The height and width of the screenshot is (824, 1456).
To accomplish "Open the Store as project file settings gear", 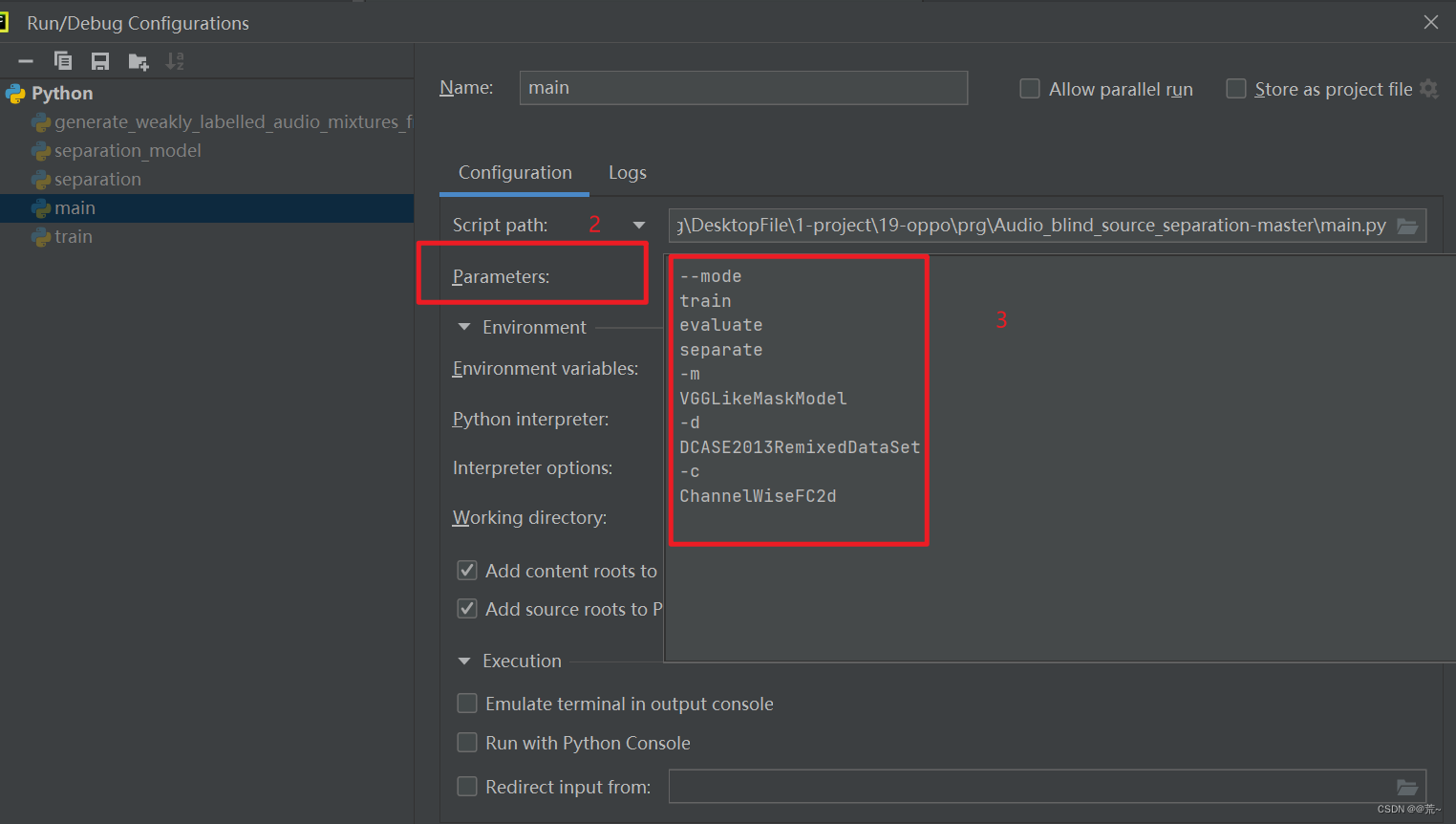I will [x=1429, y=89].
